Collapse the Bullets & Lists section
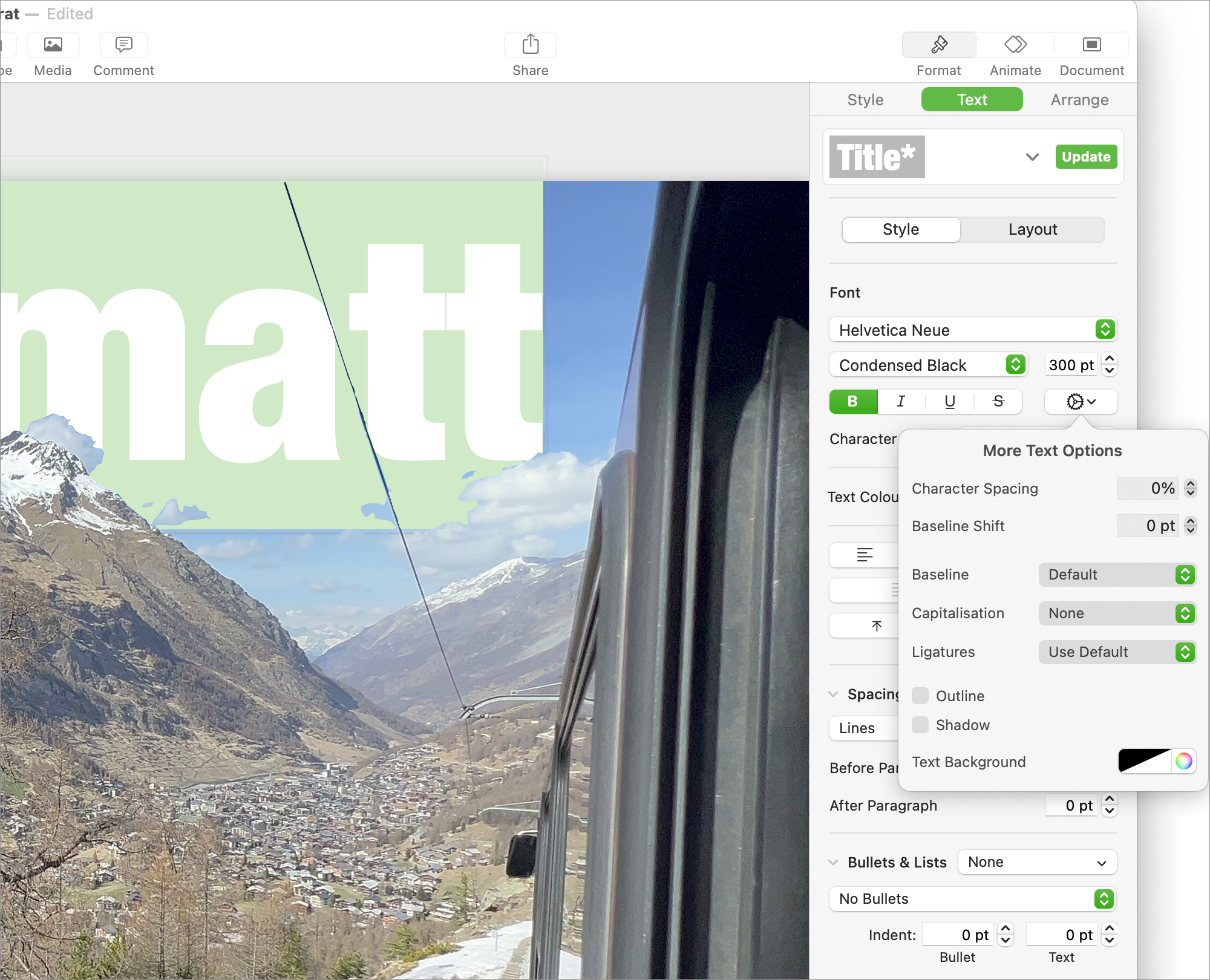 [834, 862]
